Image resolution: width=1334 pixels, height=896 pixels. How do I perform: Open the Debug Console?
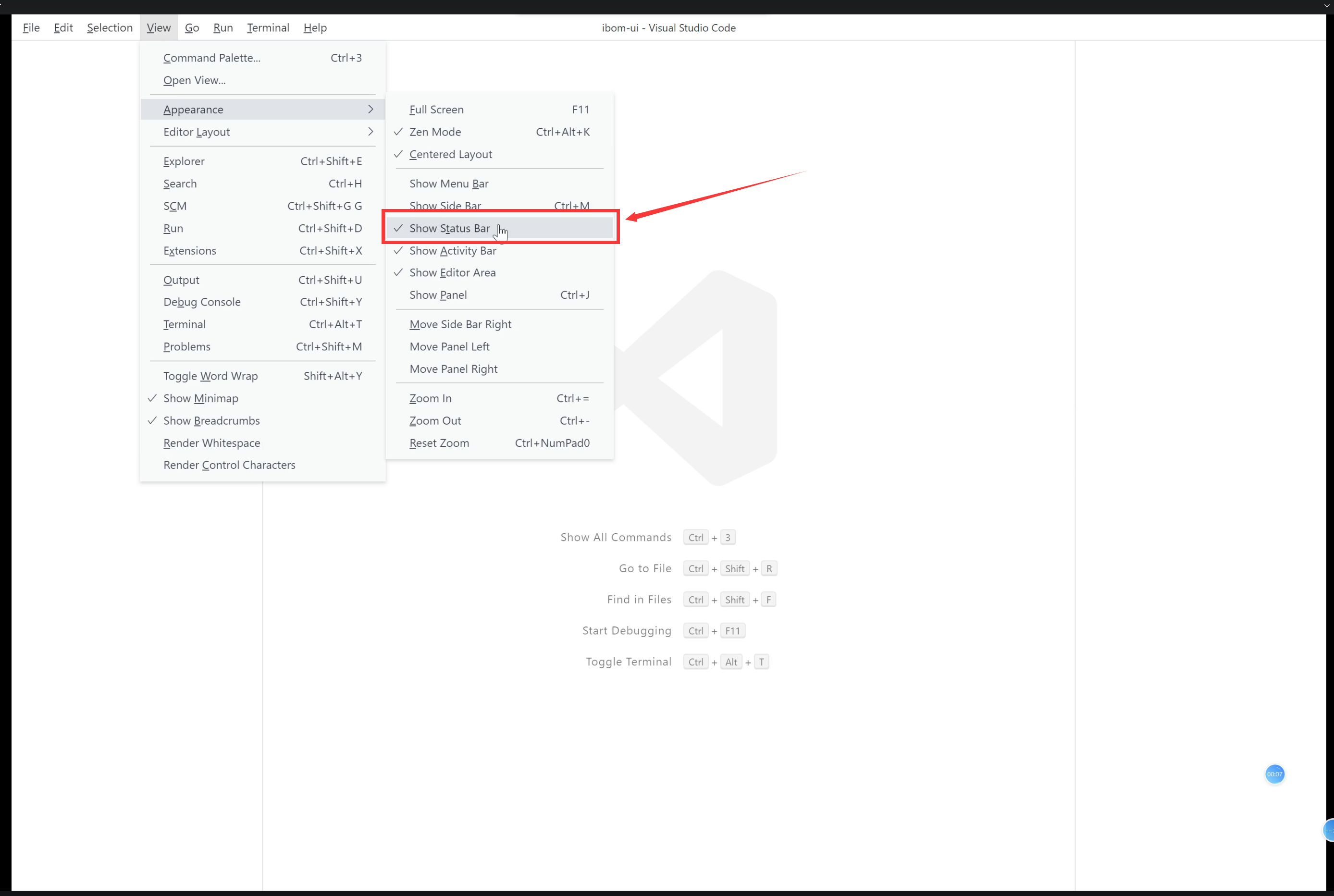(x=201, y=302)
